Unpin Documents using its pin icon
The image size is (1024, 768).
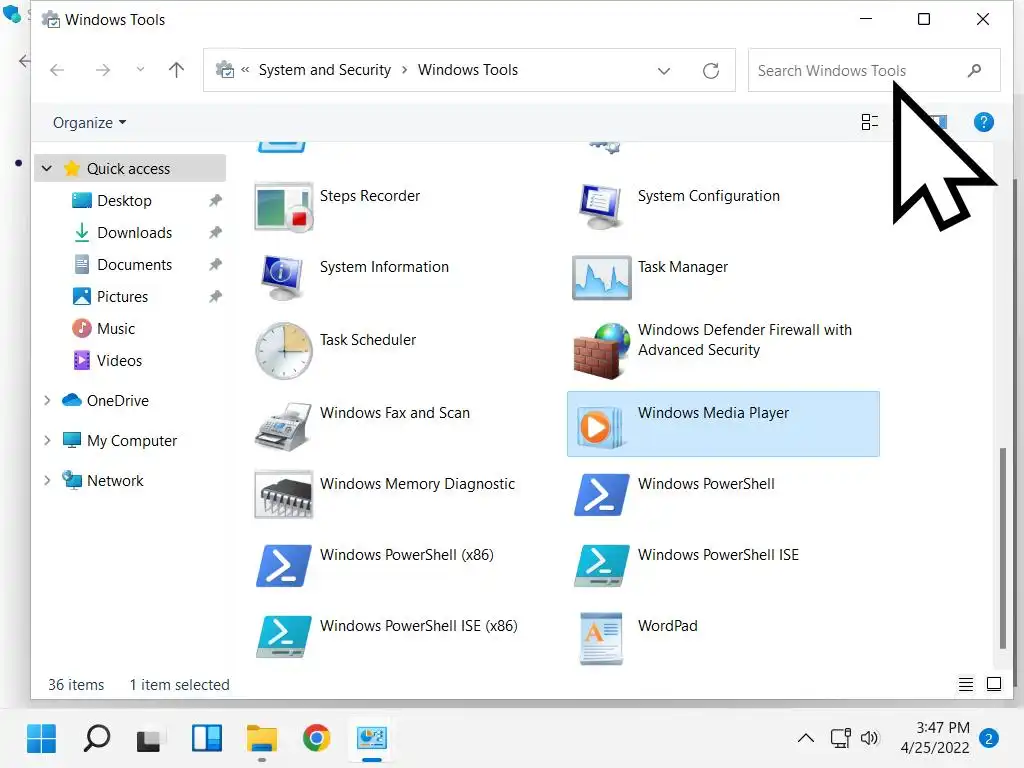216,264
